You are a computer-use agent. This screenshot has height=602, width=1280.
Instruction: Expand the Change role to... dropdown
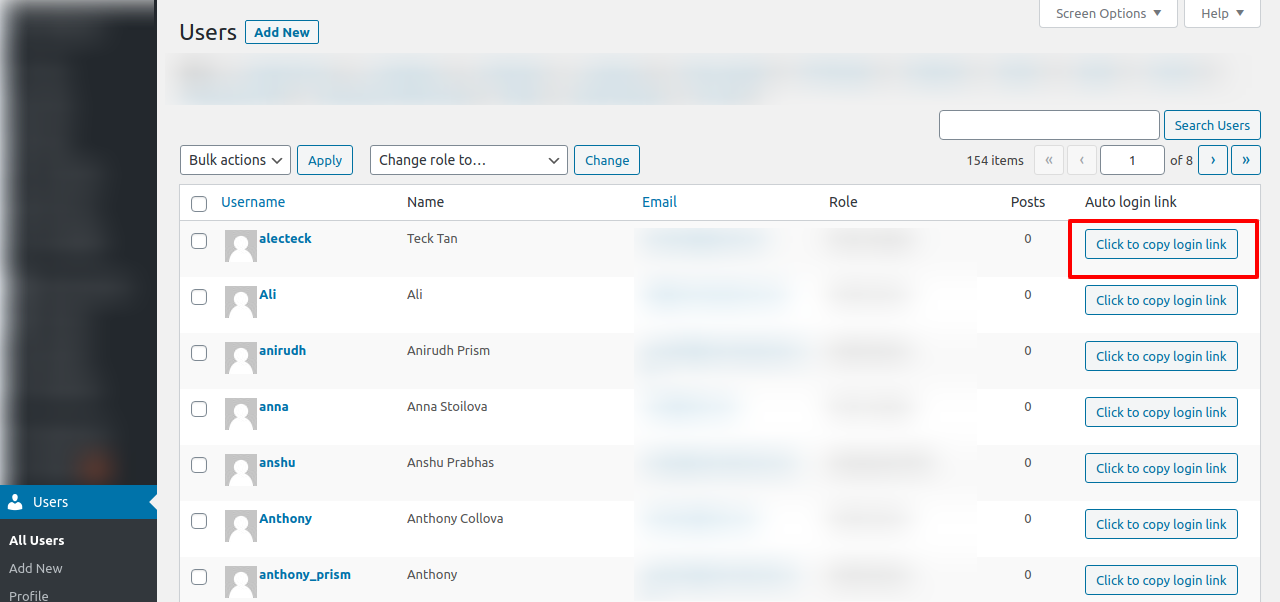pos(468,160)
